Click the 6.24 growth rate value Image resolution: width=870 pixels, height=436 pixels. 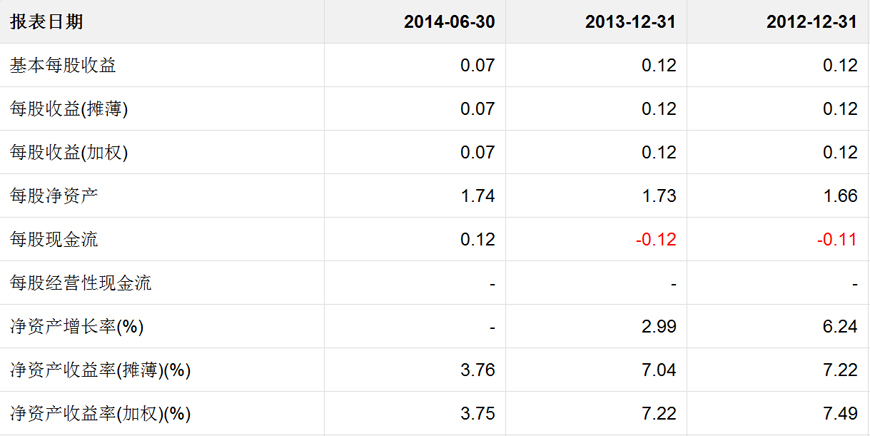pyautogui.click(x=841, y=327)
